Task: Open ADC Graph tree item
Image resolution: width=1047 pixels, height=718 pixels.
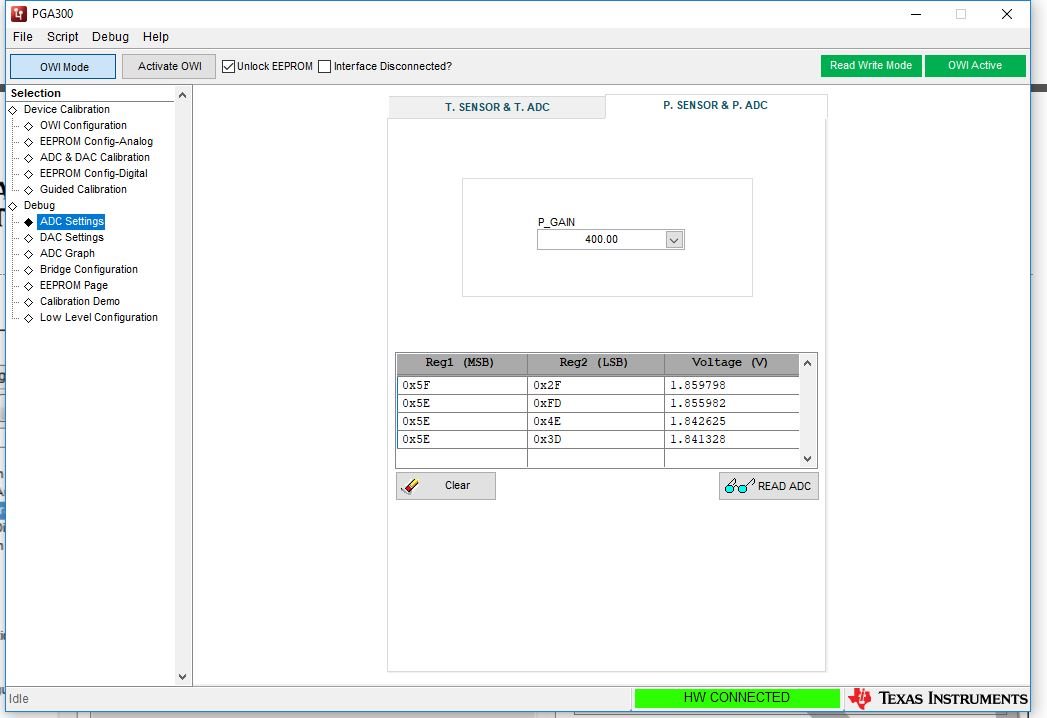Action: tap(67, 254)
